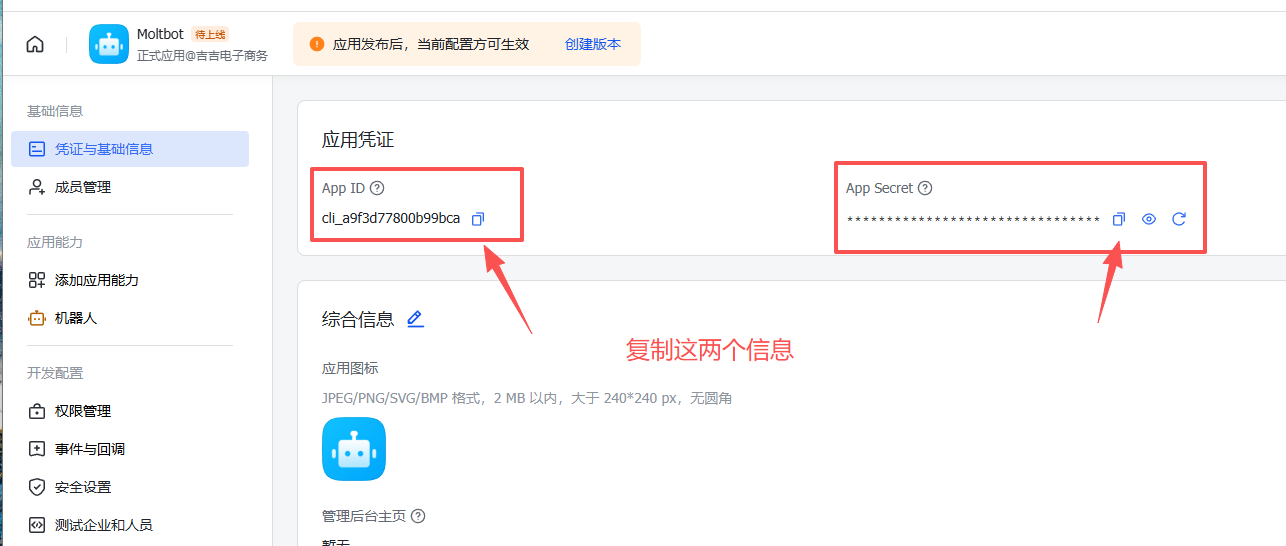Click the 综合信息 heading text

(358, 319)
